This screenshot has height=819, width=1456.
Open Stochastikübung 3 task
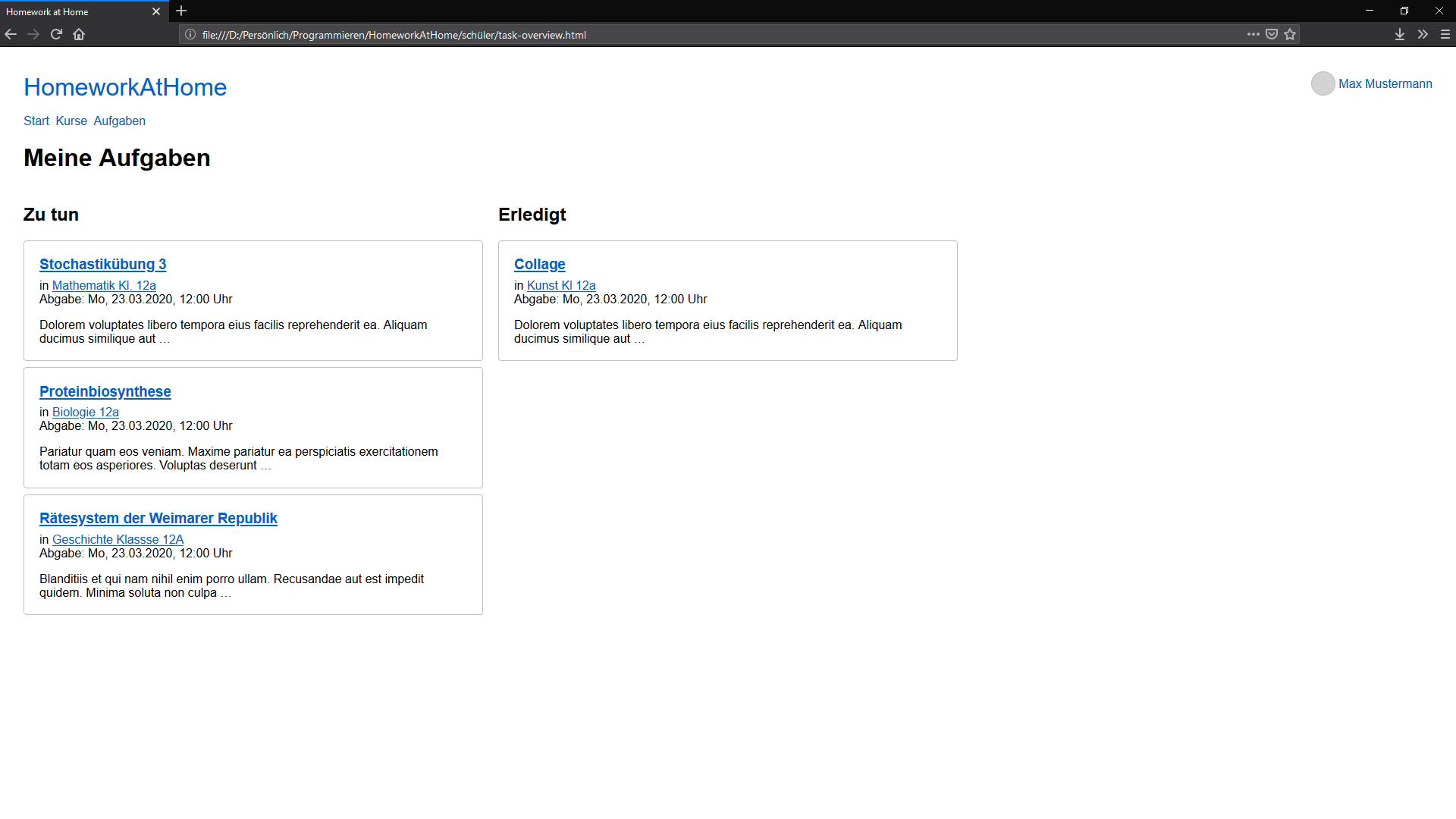102,265
